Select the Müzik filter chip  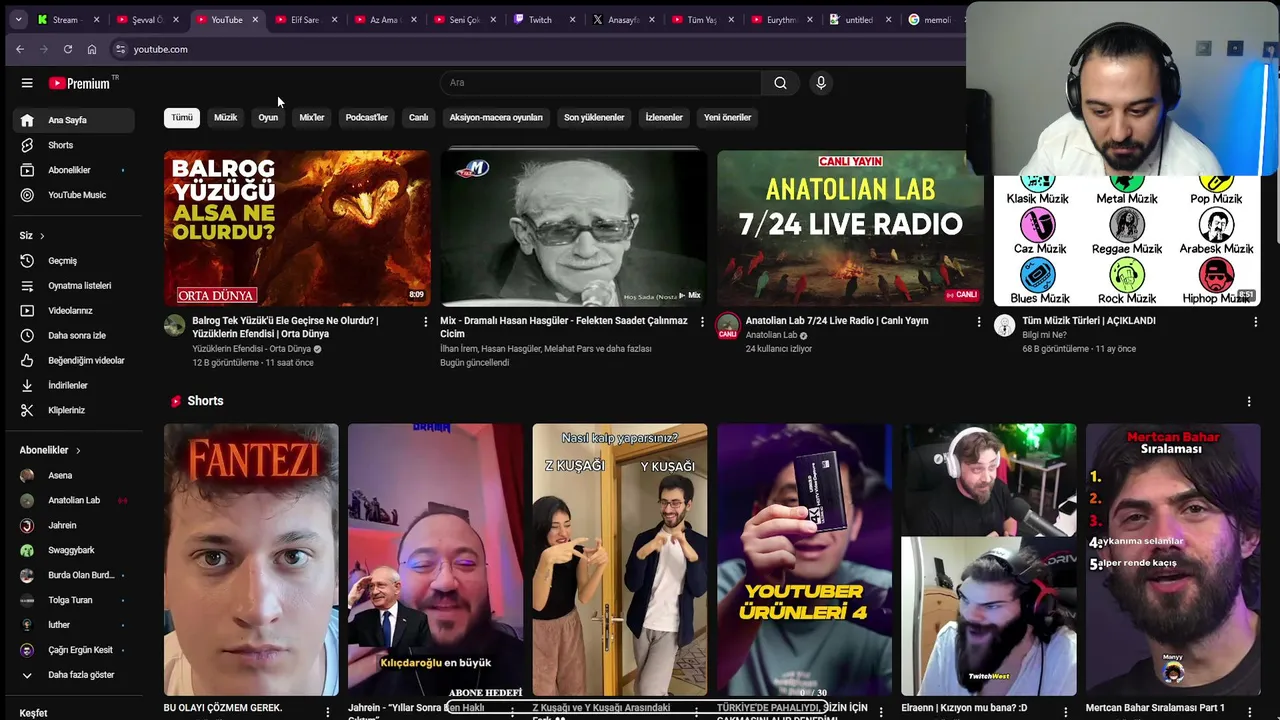pyautogui.click(x=226, y=118)
